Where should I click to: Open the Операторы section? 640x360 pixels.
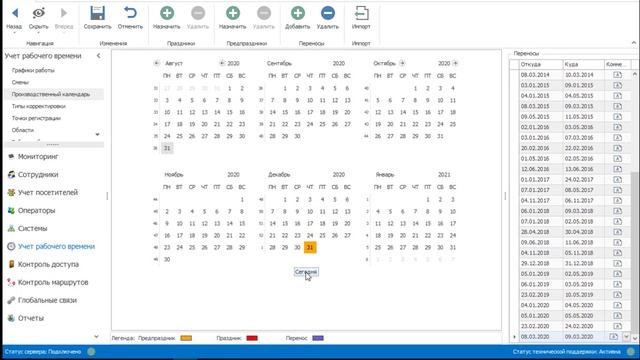[36, 210]
